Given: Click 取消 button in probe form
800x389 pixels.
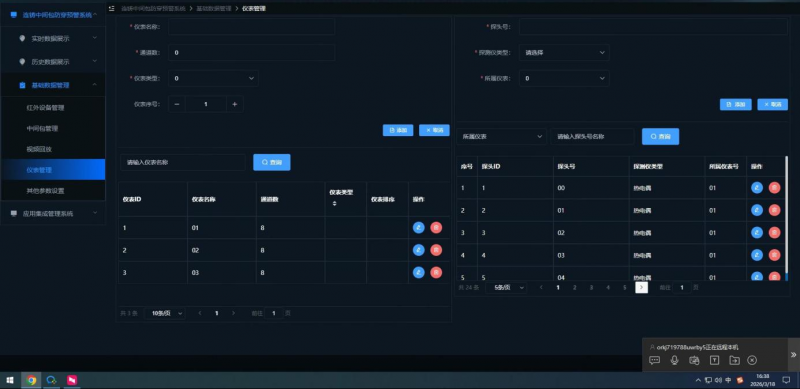Looking at the screenshot, I should [x=772, y=105].
